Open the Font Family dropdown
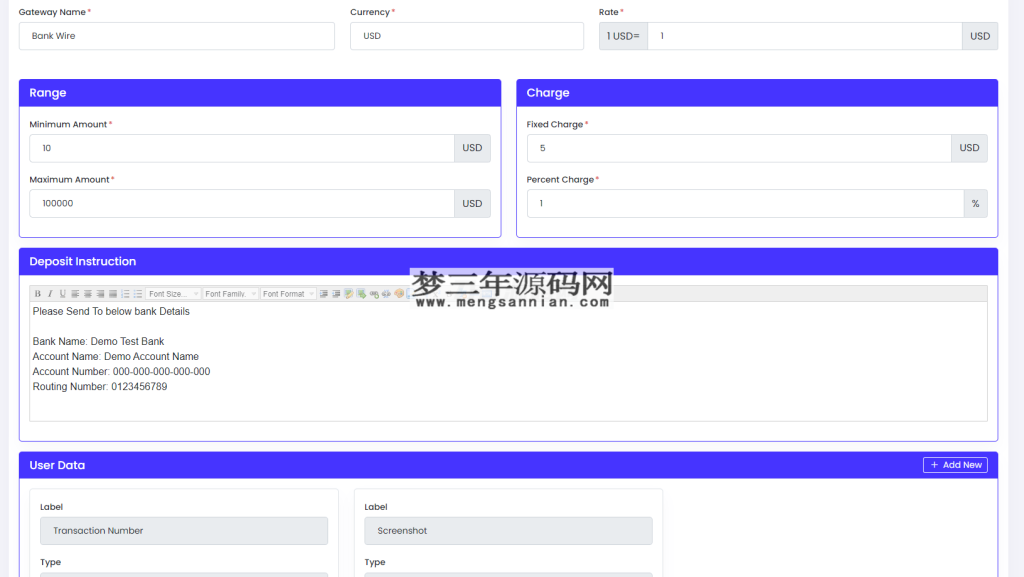The height and width of the screenshot is (577, 1024). [x=229, y=293]
